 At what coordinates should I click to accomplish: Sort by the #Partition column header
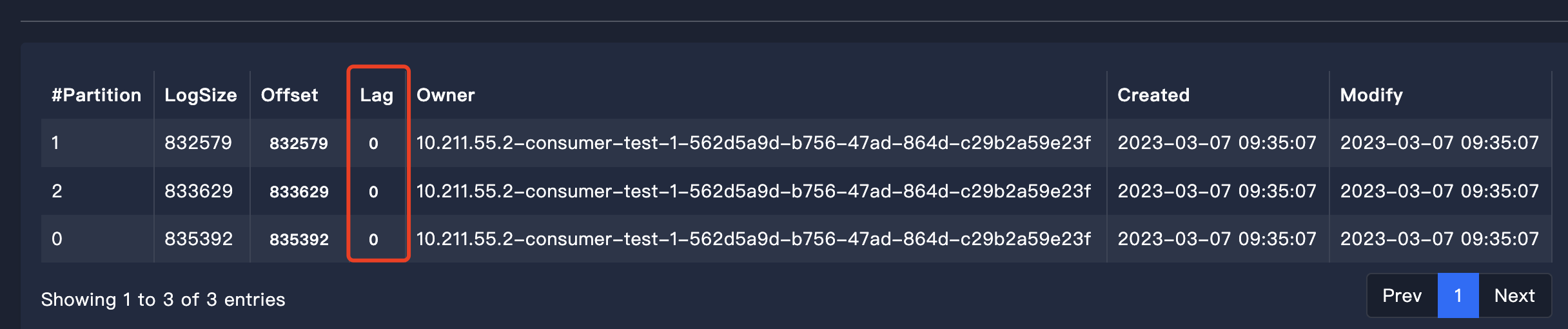[x=96, y=95]
